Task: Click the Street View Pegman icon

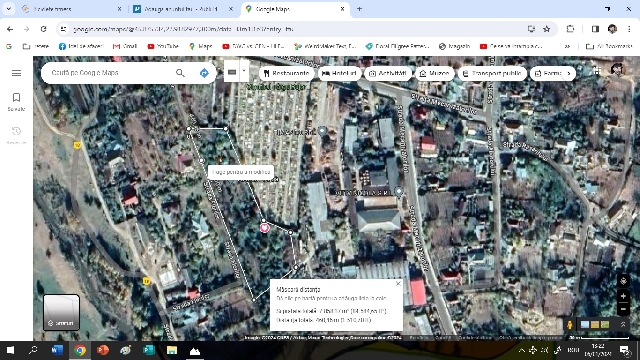Action: point(569,325)
